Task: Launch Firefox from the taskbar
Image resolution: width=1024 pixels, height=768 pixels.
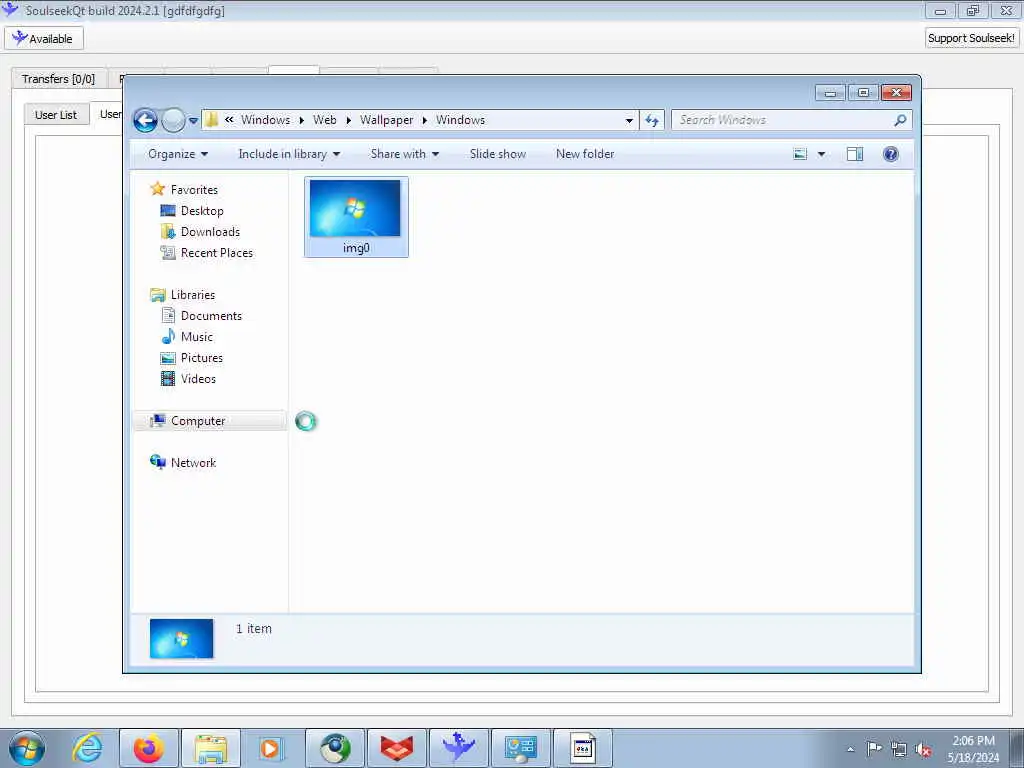Action: tap(149, 748)
